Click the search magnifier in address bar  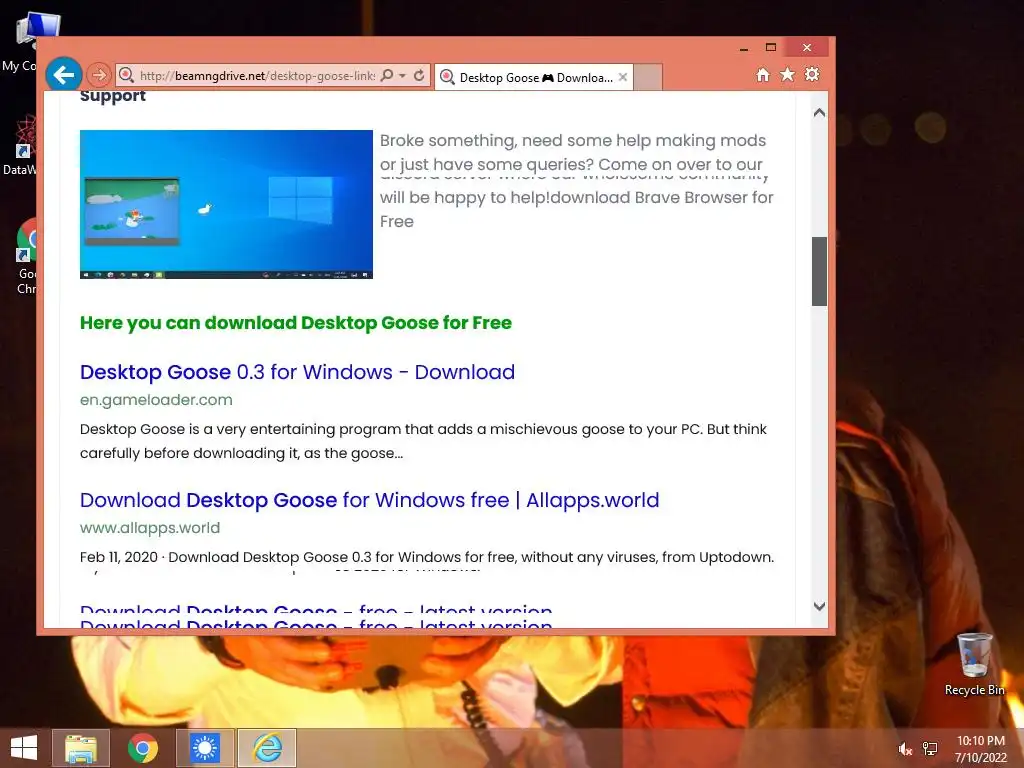[x=387, y=75]
